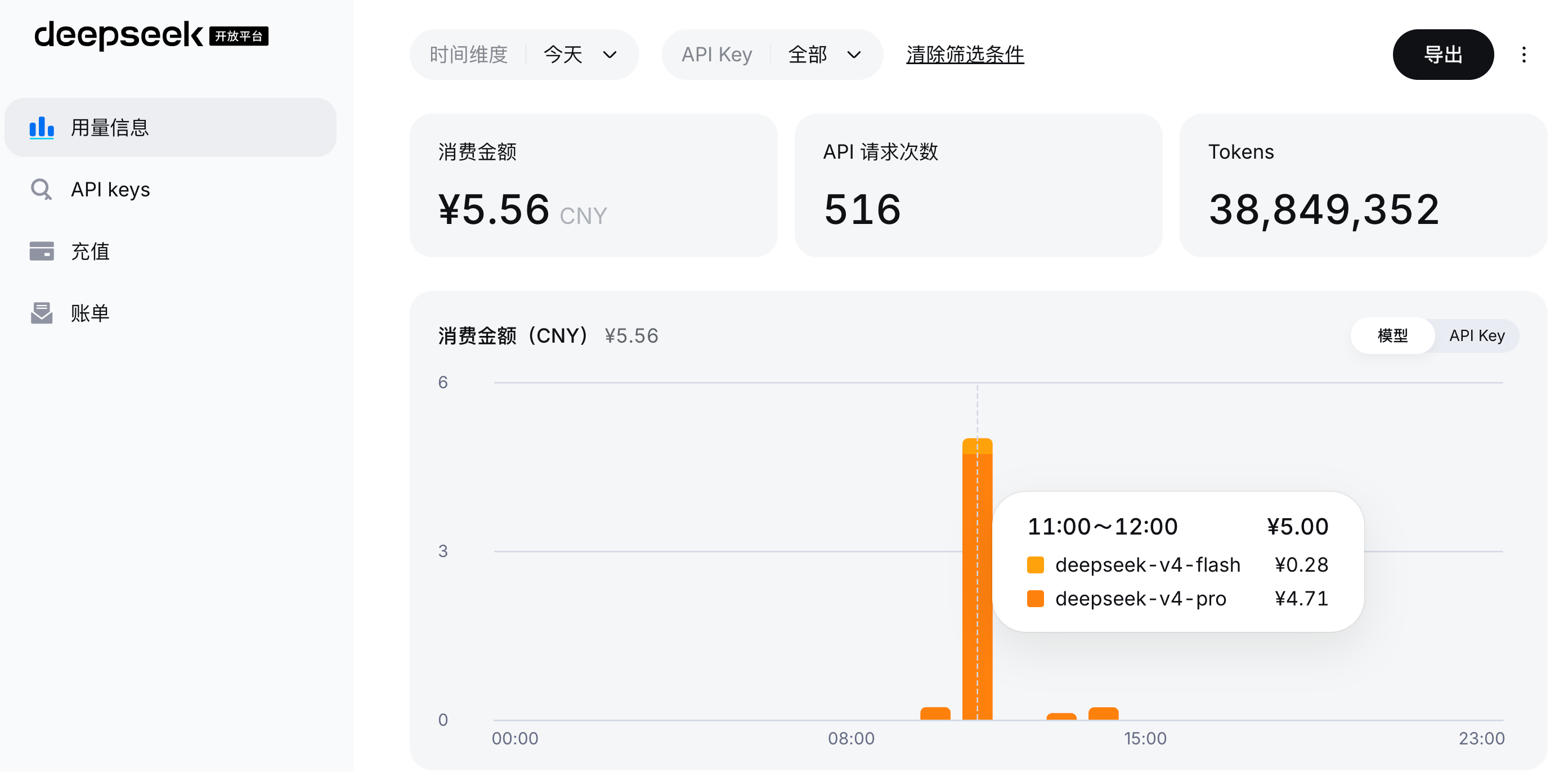Click the yellow deepseek-v4-flash top segment of tall bar
The height and width of the screenshot is (772, 1568).
[977, 446]
